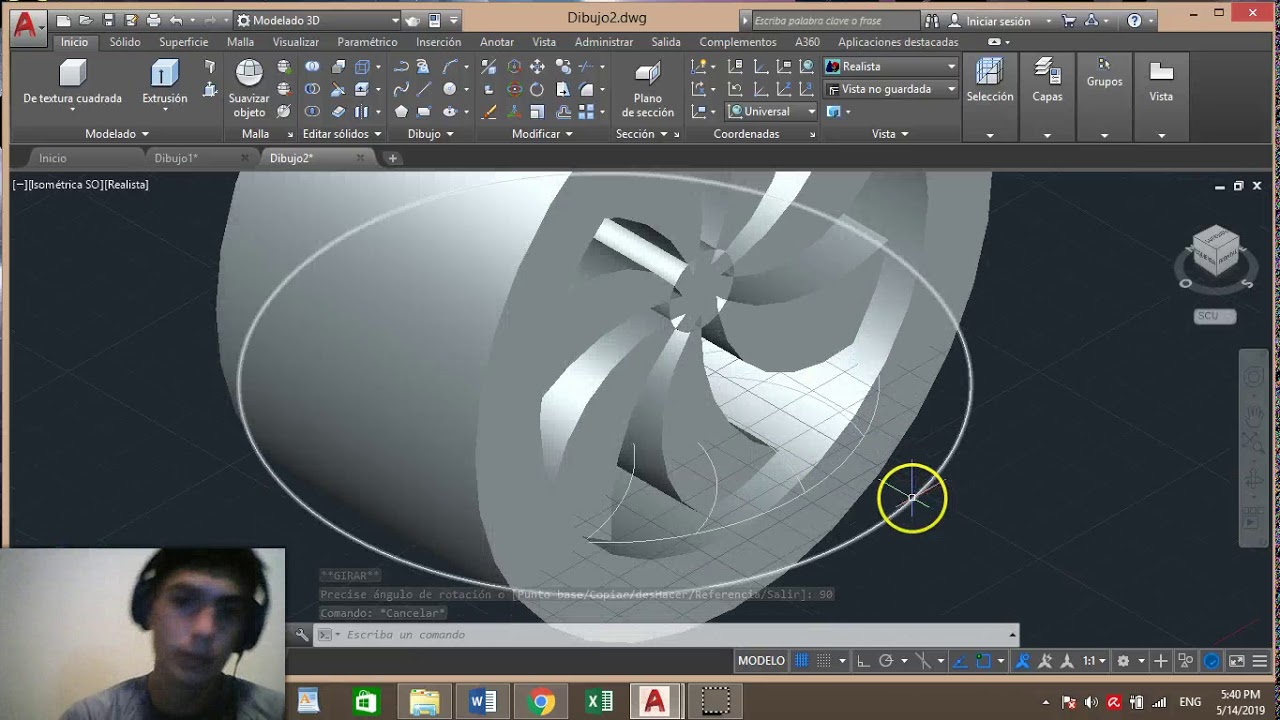Open the Dibujo1* drawing tab

[176, 158]
